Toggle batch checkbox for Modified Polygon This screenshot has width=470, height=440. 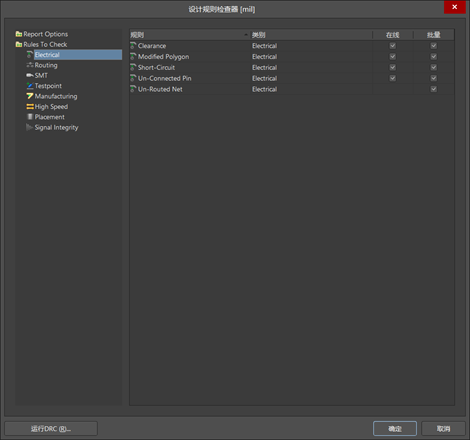[x=434, y=57]
